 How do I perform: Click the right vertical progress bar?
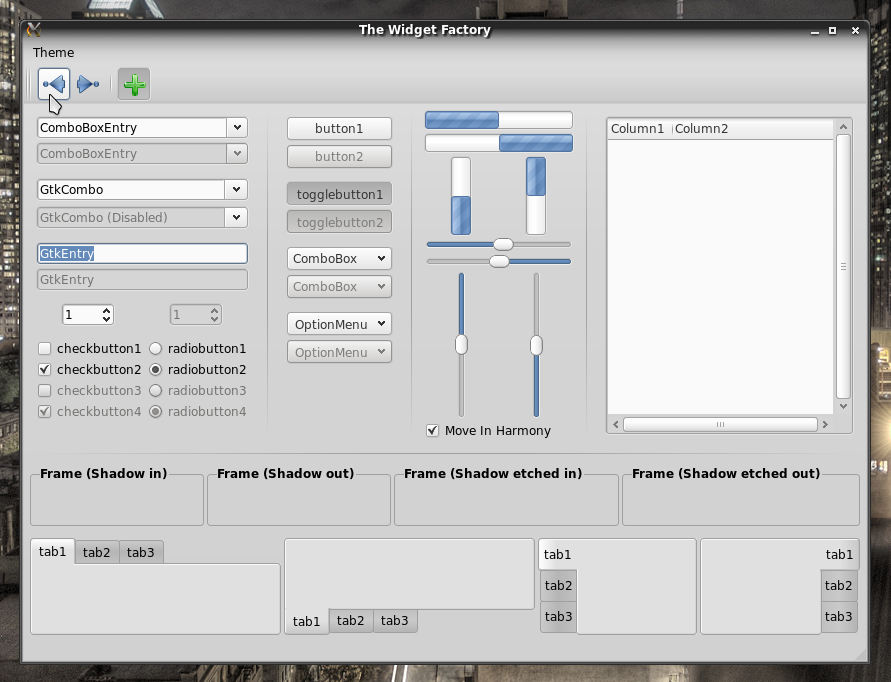click(536, 196)
